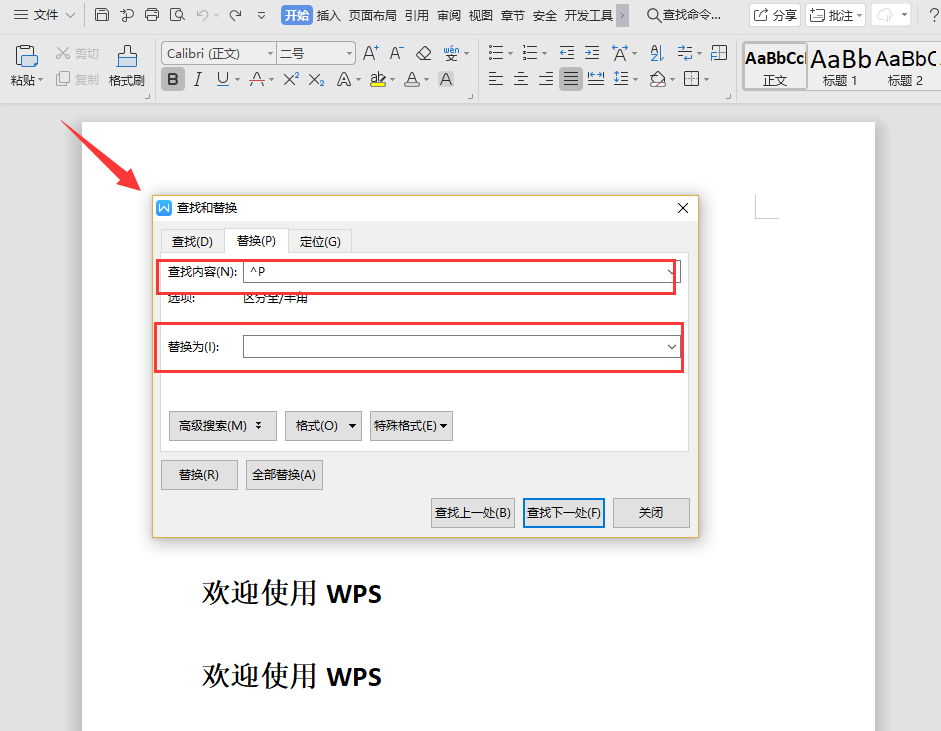Click the Format Painter icon
The image size is (941, 731).
tap(127, 56)
